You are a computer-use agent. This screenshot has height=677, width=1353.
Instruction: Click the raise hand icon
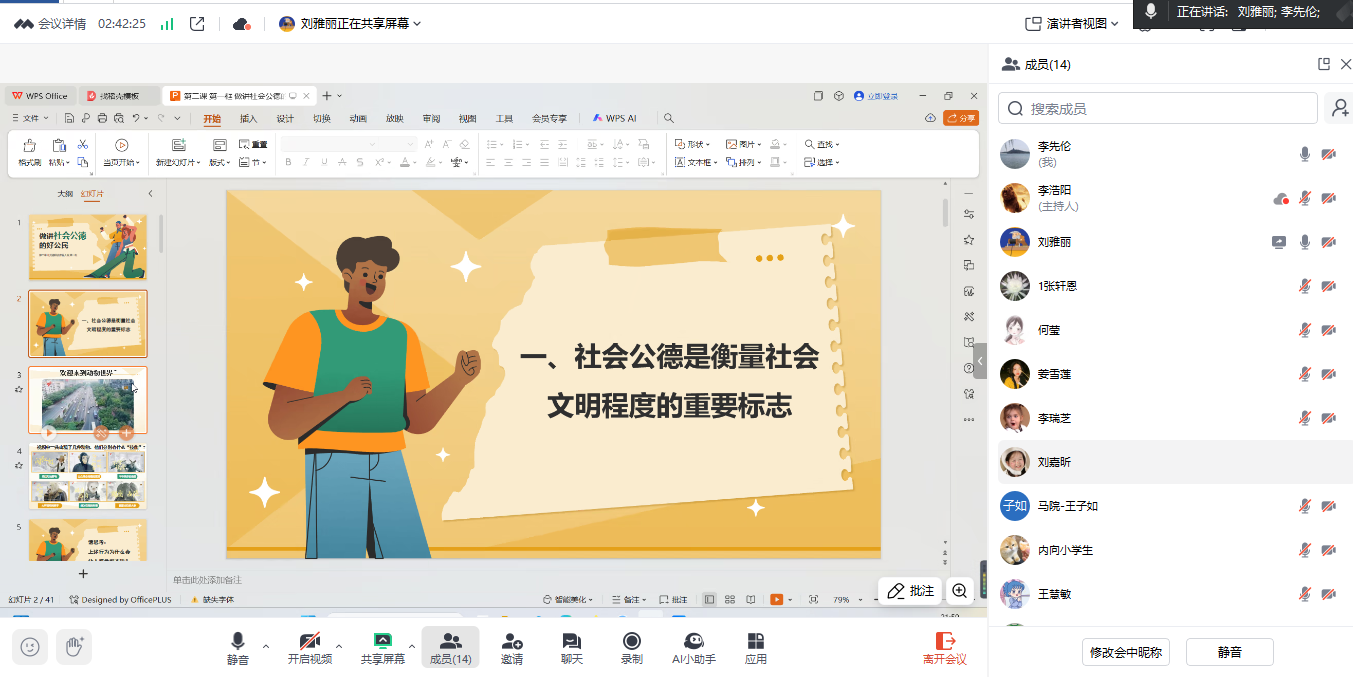point(74,647)
